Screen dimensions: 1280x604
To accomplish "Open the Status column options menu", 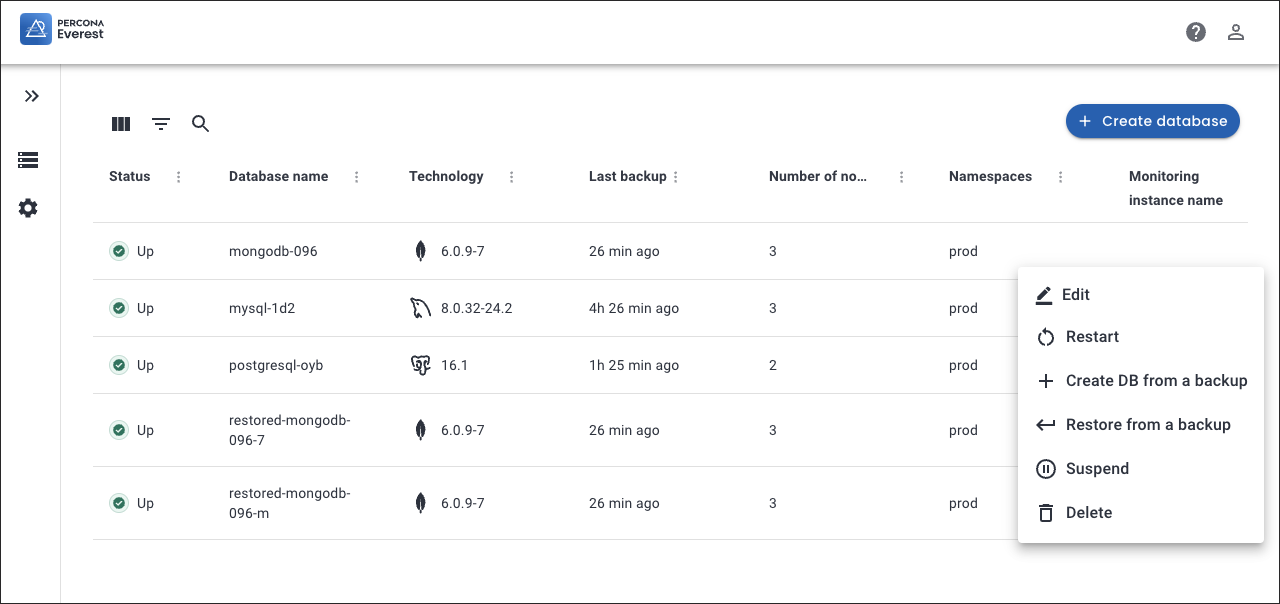I will coord(179,177).
